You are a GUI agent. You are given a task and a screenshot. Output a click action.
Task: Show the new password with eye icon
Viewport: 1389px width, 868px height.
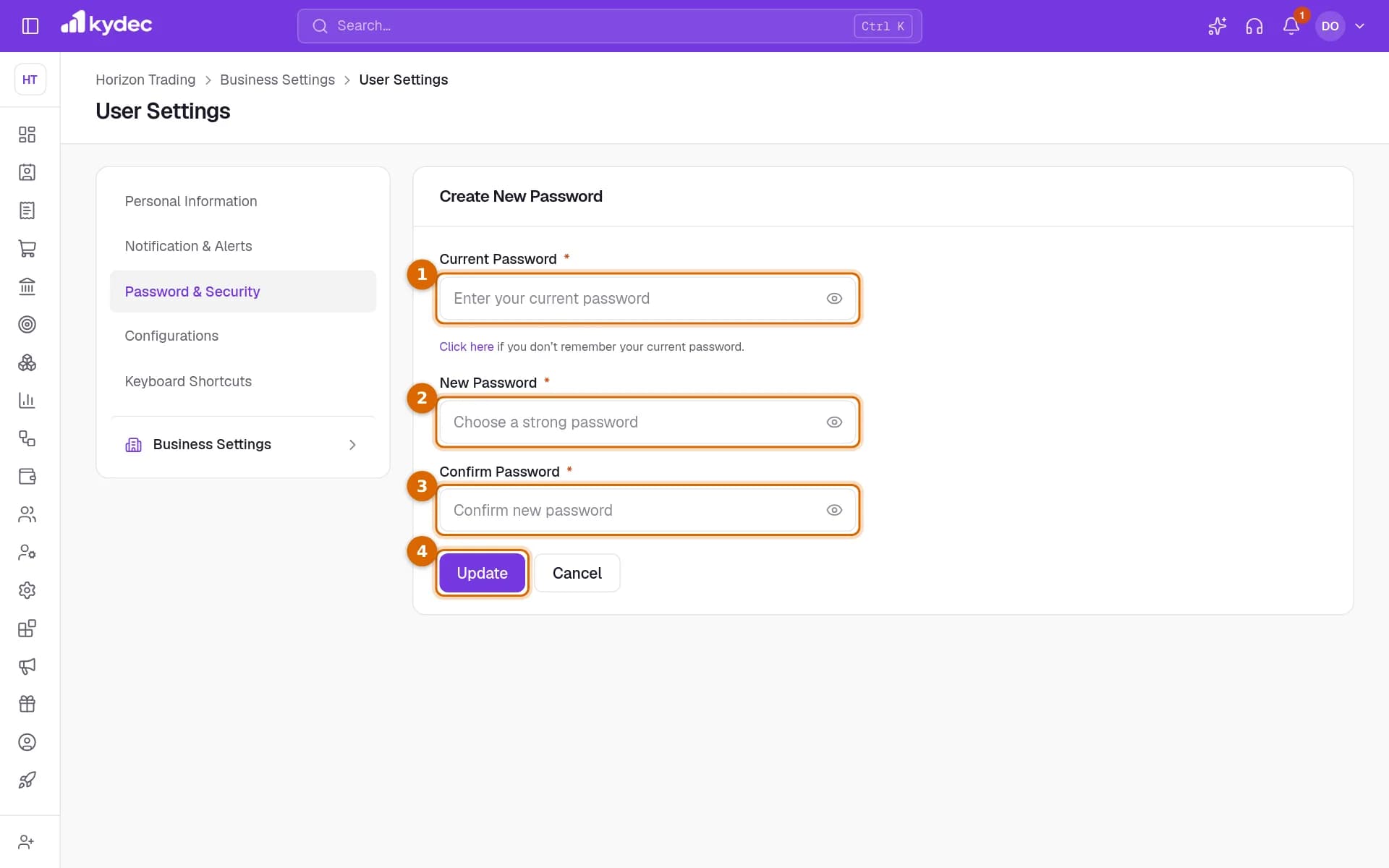click(x=834, y=422)
